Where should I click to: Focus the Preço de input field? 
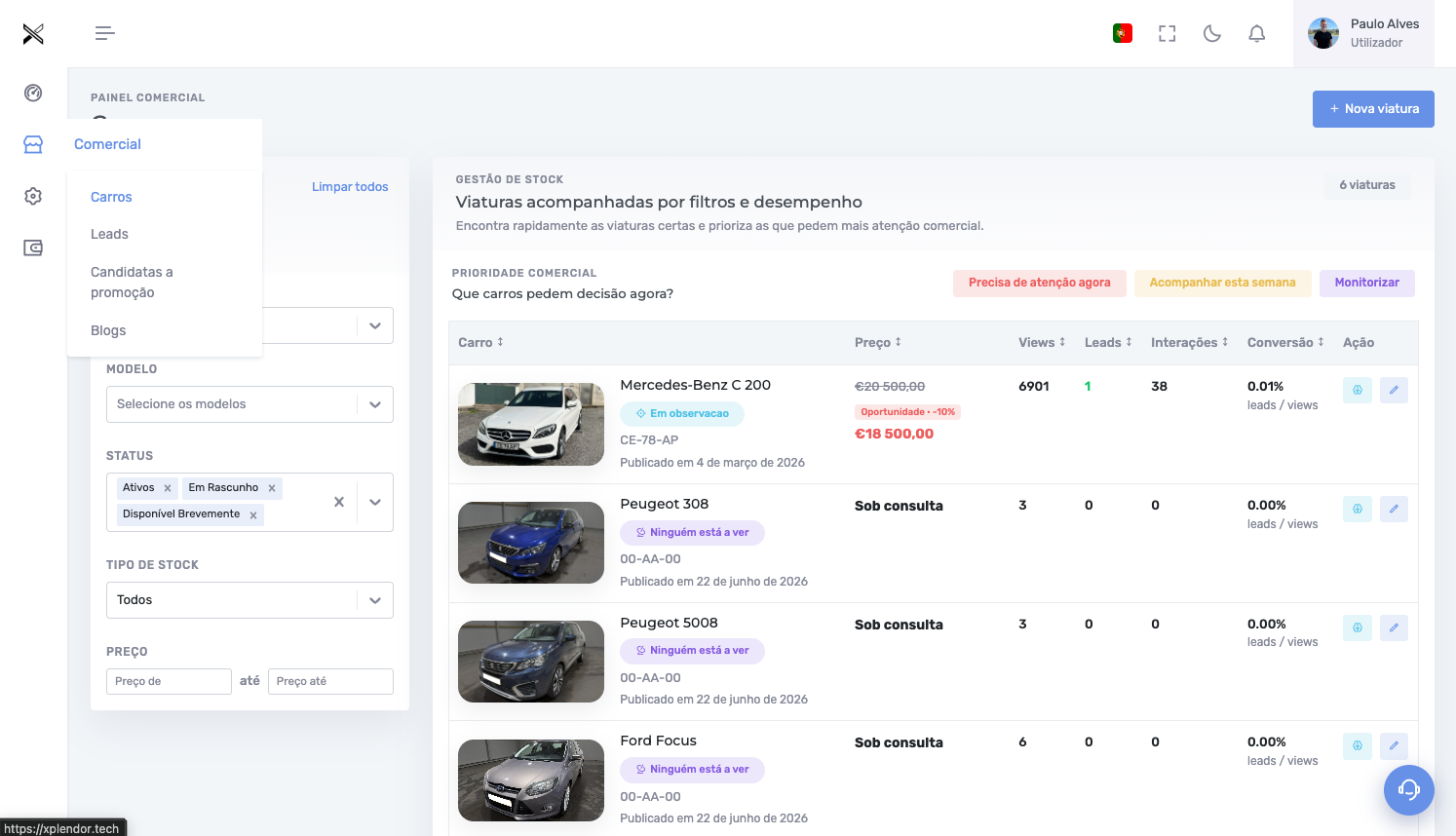[x=169, y=681]
